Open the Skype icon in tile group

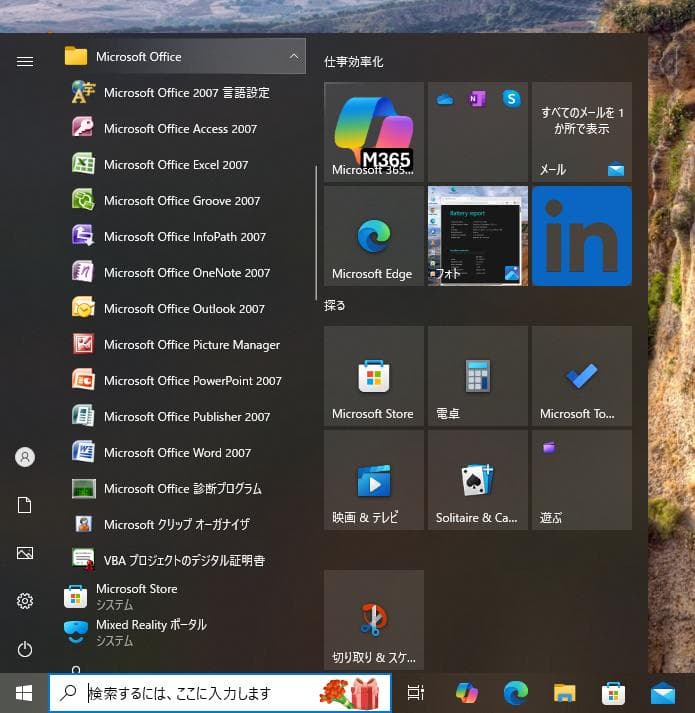tap(511, 98)
